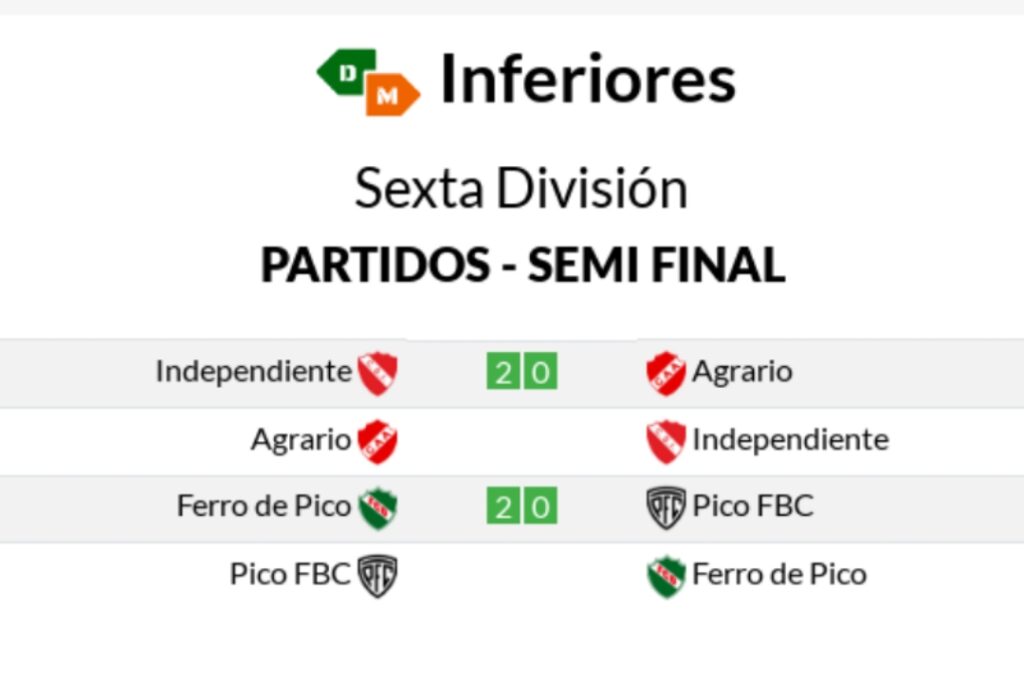Click away side Pico FBC's grey crest
The image size is (1024, 700).
click(666, 508)
